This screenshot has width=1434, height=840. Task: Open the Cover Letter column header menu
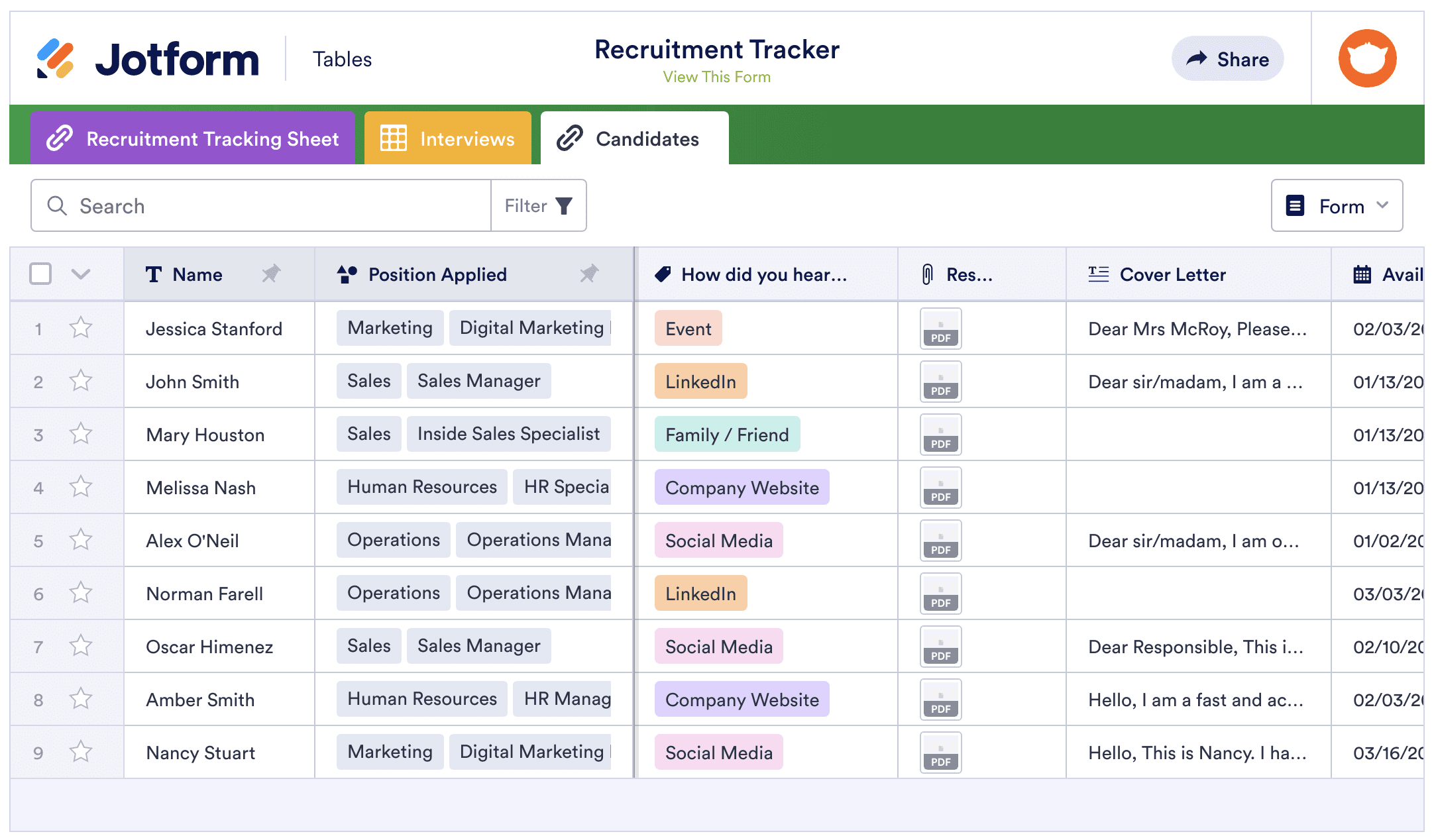tap(1172, 274)
